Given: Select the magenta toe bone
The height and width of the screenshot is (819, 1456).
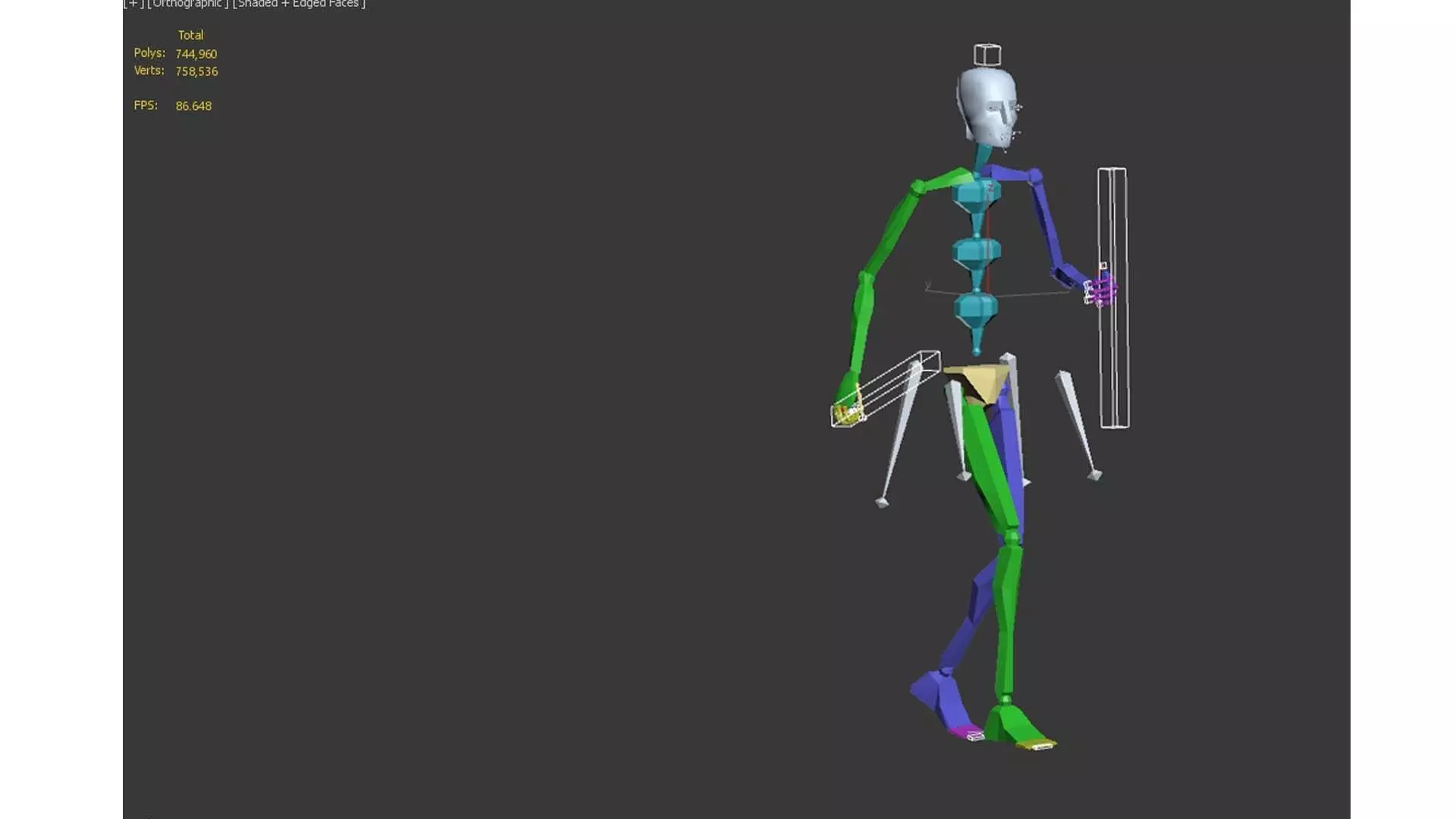Looking at the screenshot, I should (x=966, y=733).
